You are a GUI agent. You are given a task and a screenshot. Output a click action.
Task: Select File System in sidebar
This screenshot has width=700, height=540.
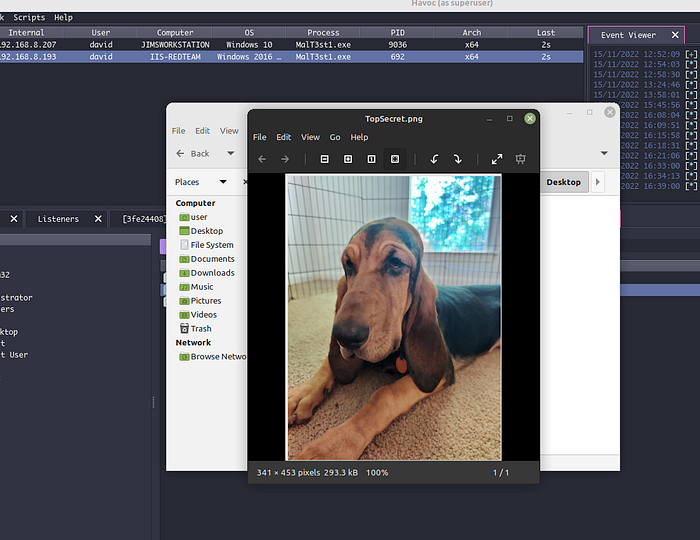pyautogui.click(x=207, y=245)
